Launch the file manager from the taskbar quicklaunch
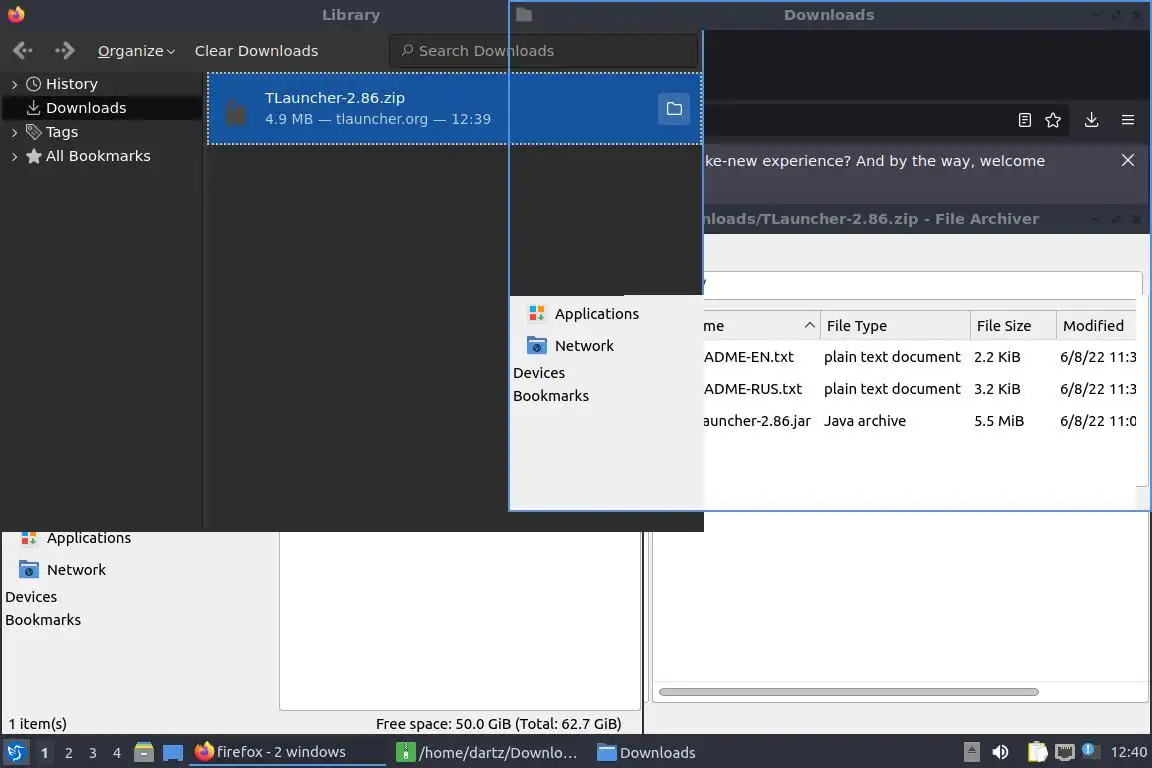 144,752
